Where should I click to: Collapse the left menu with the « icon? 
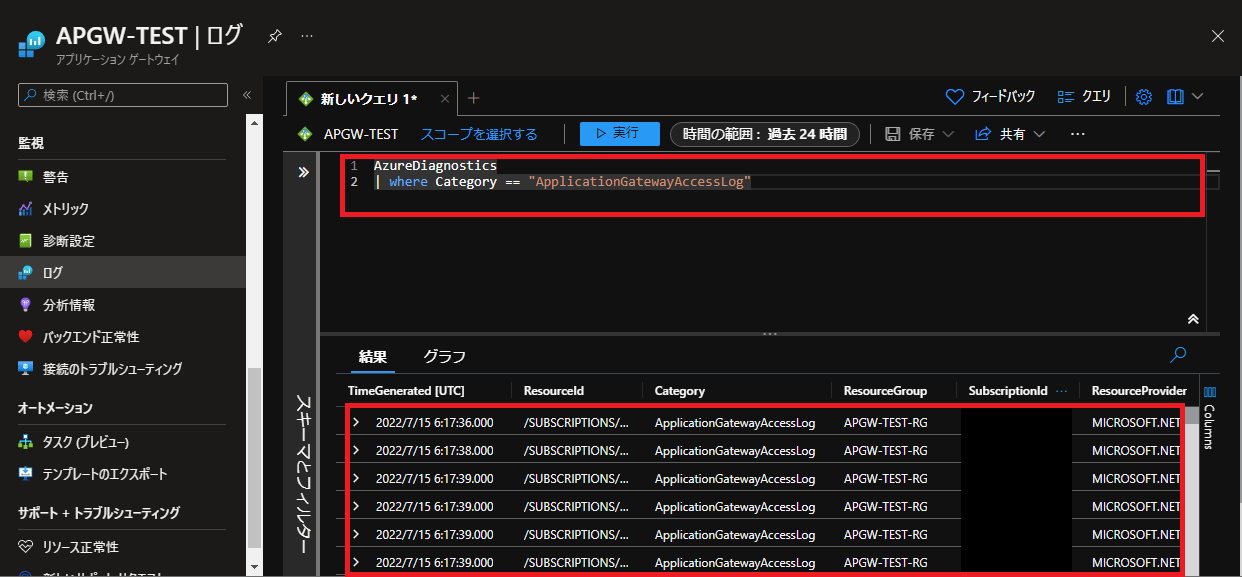click(x=247, y=95)
